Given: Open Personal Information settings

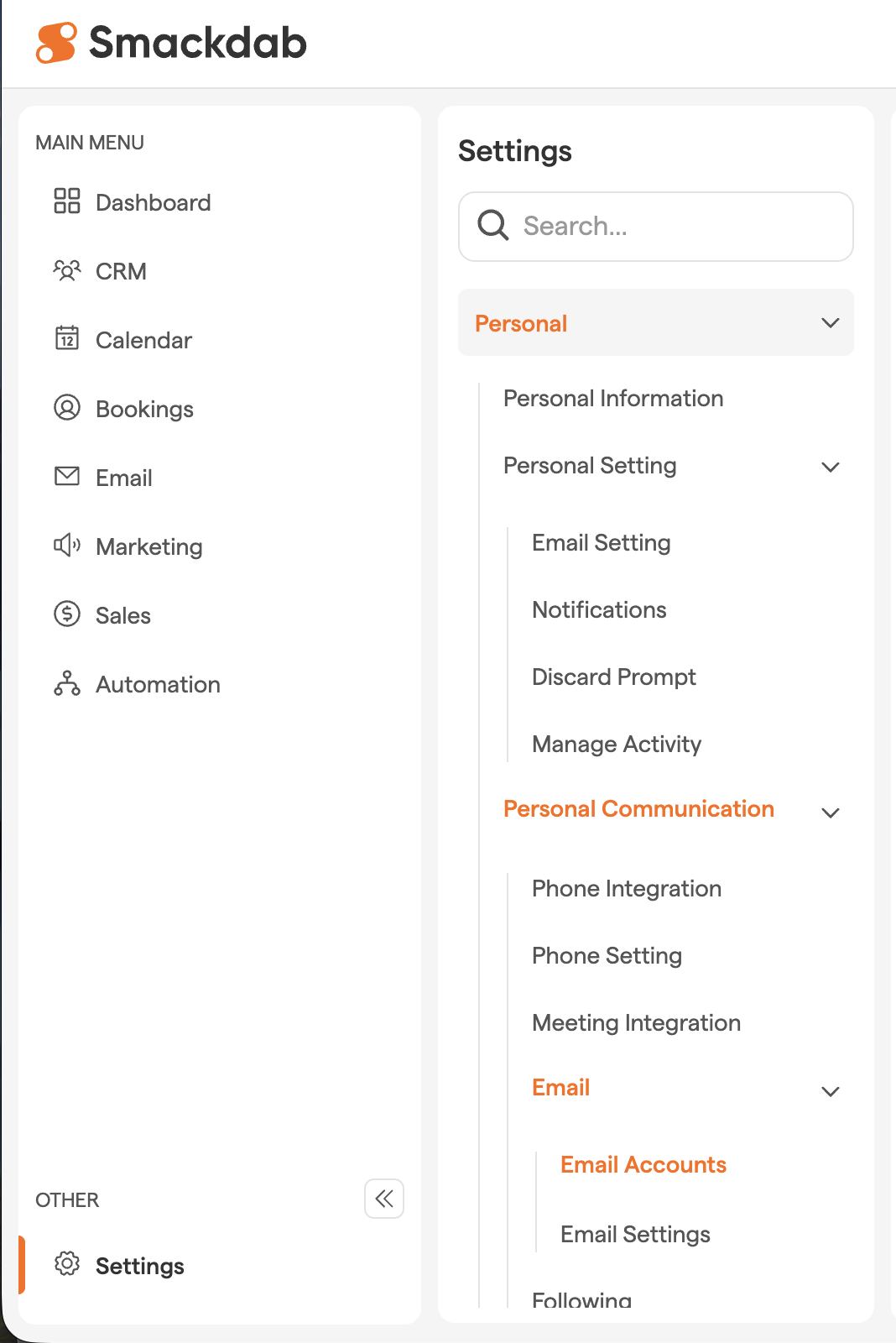Looking at the screenshot, I should (613, 399).
